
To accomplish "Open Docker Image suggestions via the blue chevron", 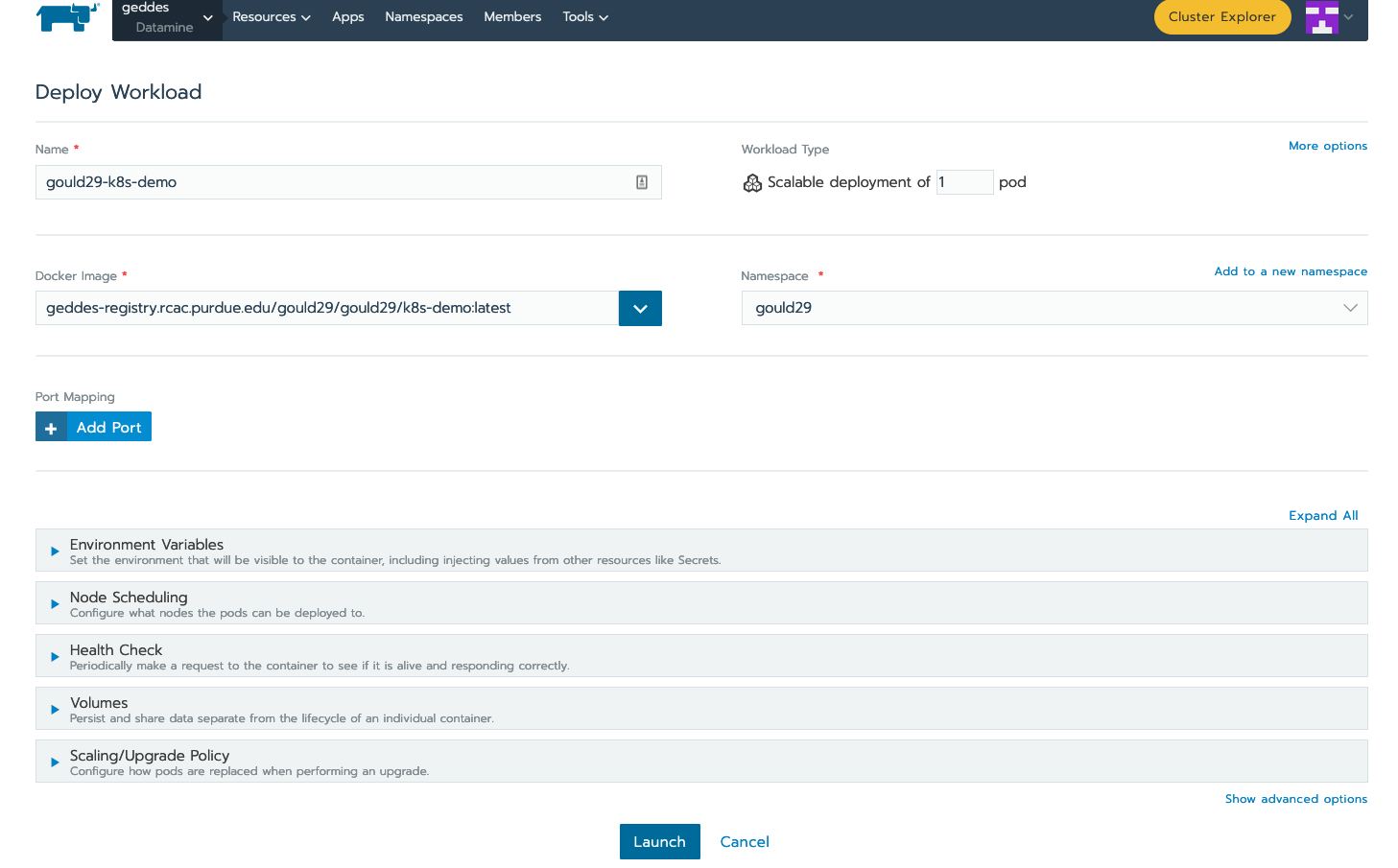I will click(x=640, y=308).
